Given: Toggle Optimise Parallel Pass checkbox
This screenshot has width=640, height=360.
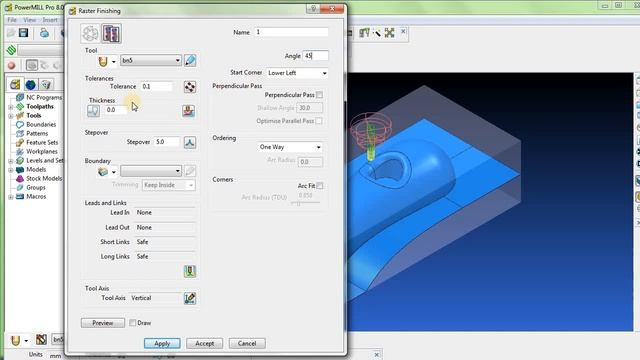Looking at the screenshot, I should pyautogui.click(x=319, y=121).
